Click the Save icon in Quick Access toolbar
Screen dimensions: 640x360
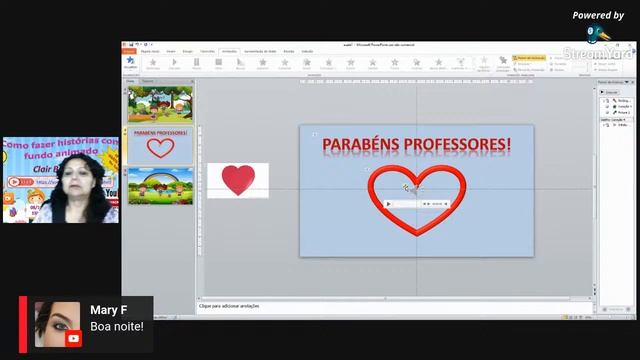(131, 44)
